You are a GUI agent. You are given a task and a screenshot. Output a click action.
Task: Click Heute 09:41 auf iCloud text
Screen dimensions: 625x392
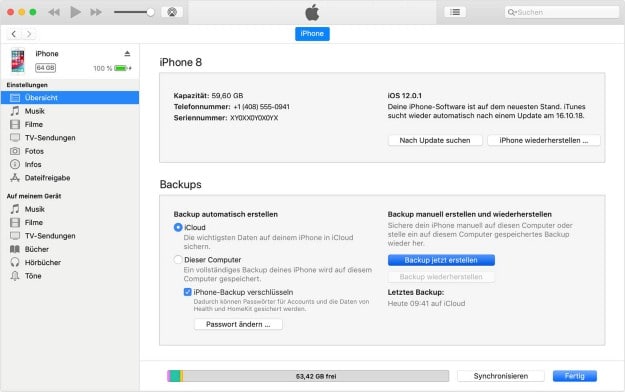[426, 303]
